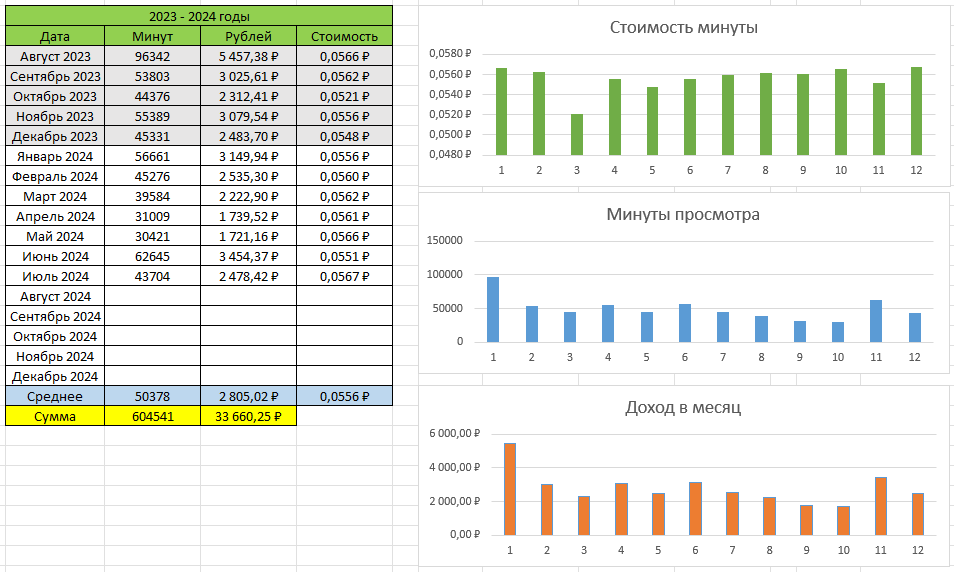Select the 'Сентябрь 2023' date cell
Screen dimensions: 954x572
(x=55, y=77)
